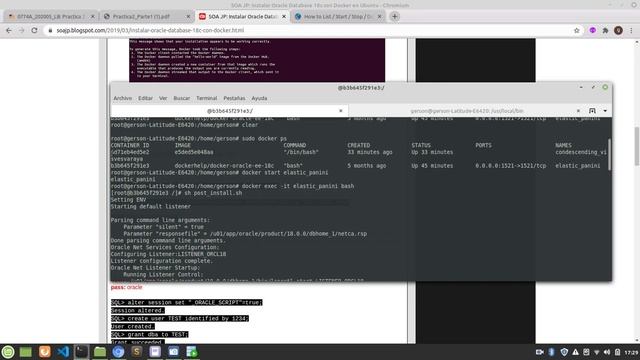The height and width of the screenshot is (360, 640).
Task: Click the 'pass: oracle' text on blog
Action: pyautogui.click(x=127, y=287)
